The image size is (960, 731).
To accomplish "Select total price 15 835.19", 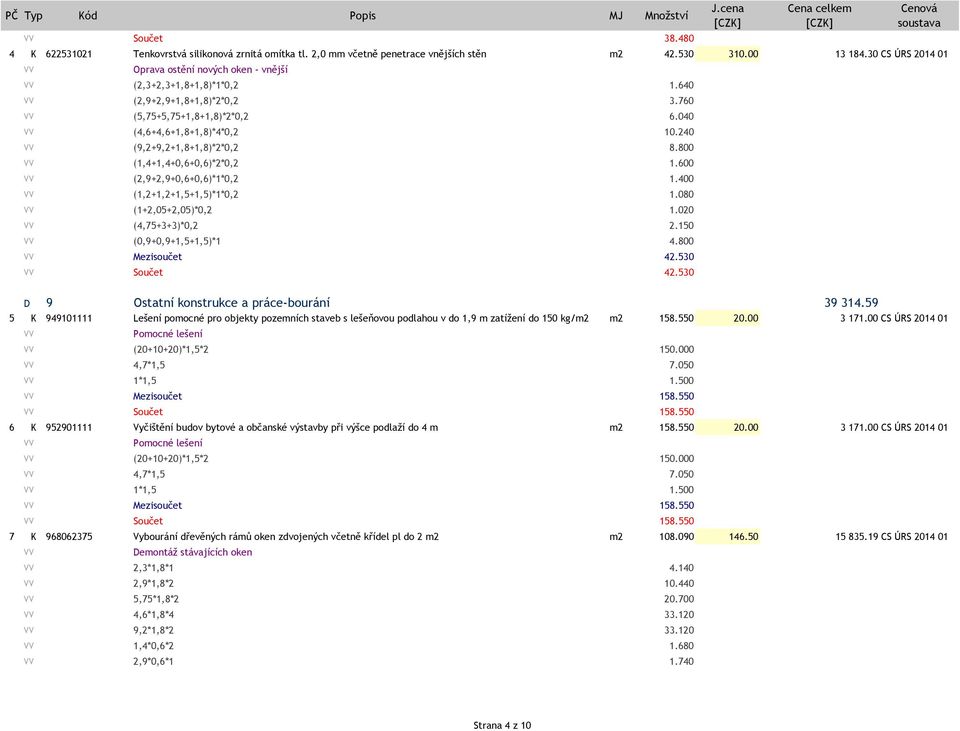I will pos(857,536).
